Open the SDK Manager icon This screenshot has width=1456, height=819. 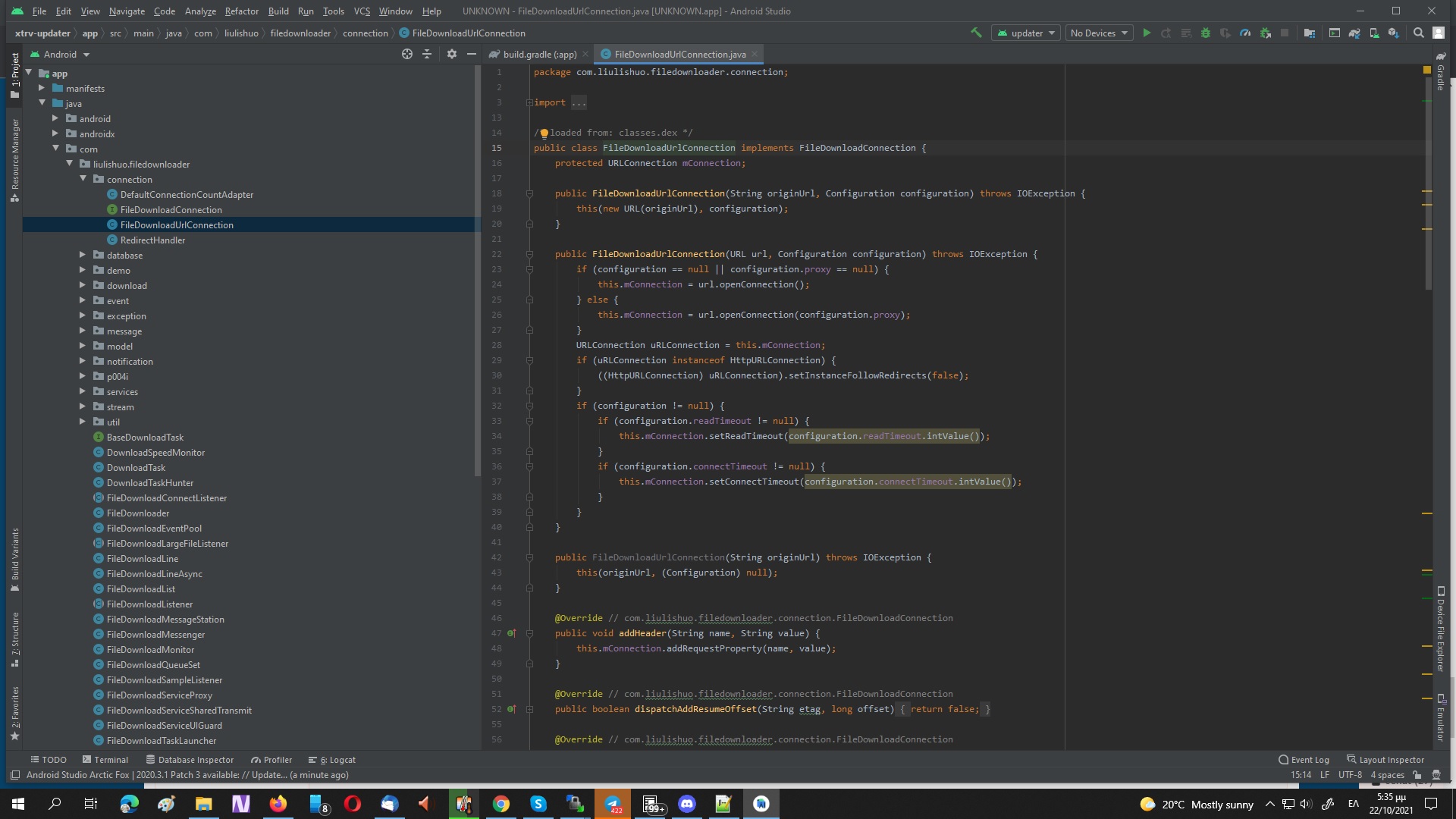coord(1393,33)
